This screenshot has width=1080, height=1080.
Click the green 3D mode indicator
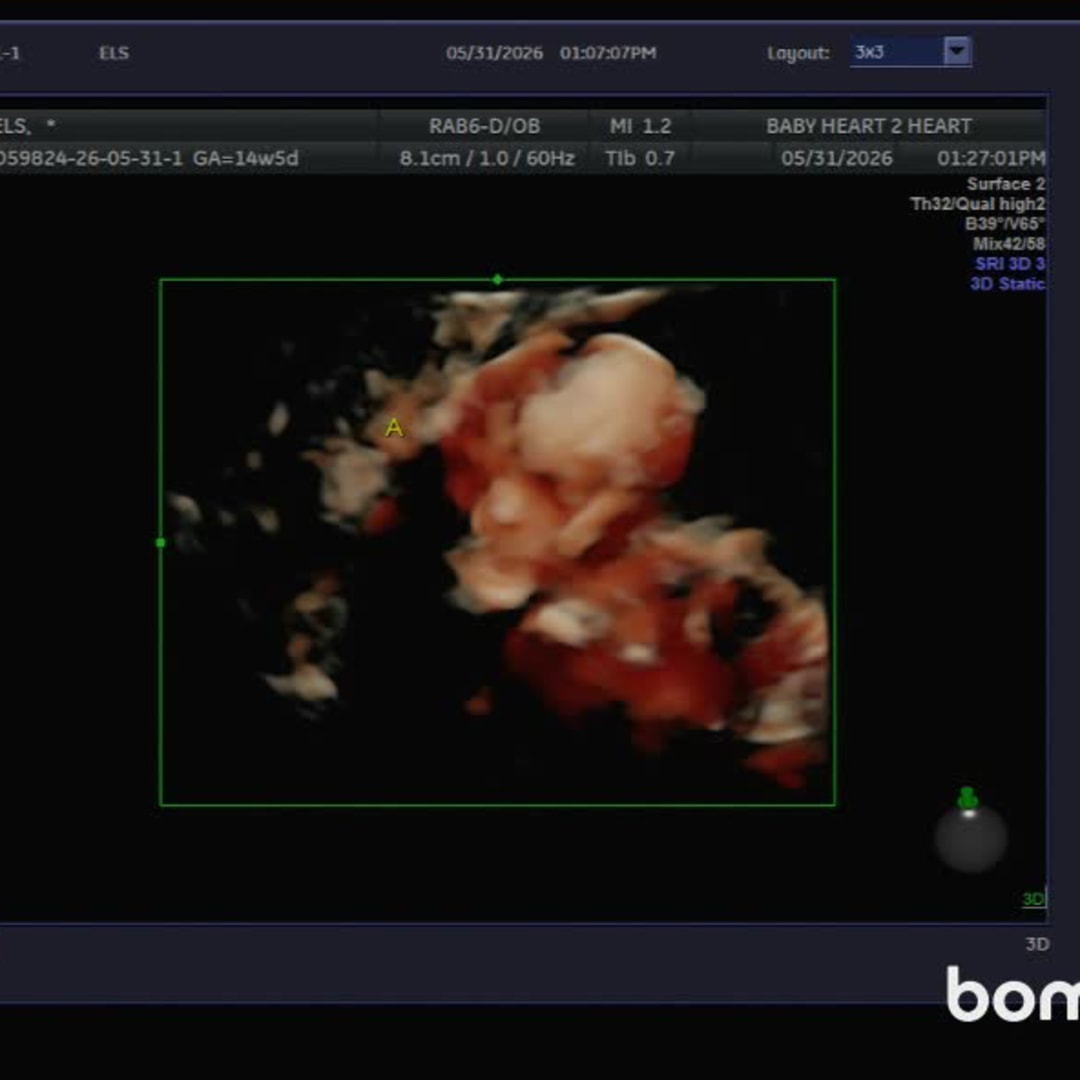click(1033, 898)
